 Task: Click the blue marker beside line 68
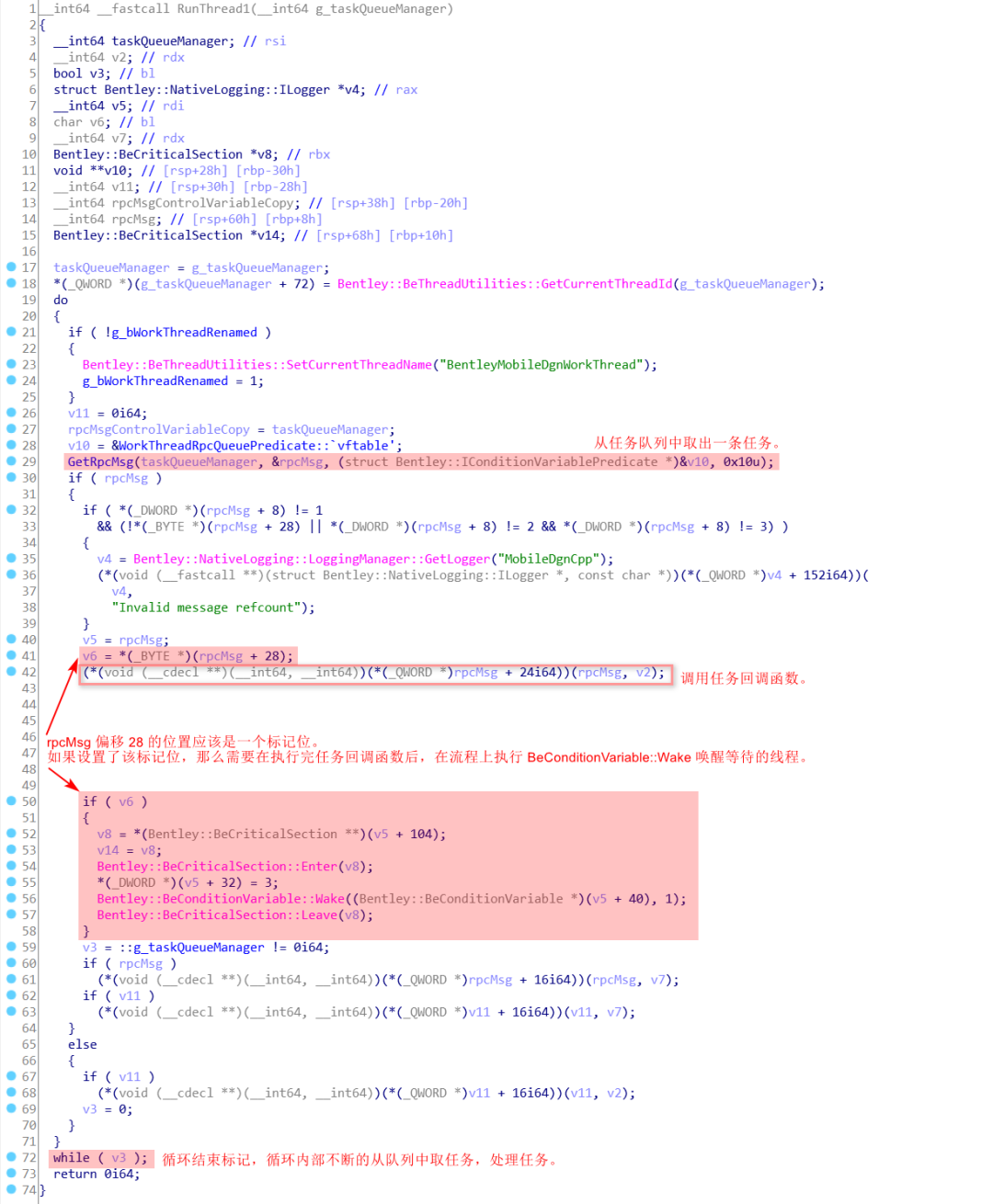[x=11, y=1093]
